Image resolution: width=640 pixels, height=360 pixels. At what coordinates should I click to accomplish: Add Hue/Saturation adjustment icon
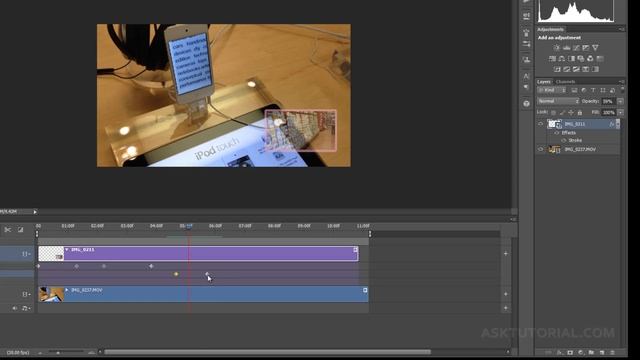click(552, 59)
